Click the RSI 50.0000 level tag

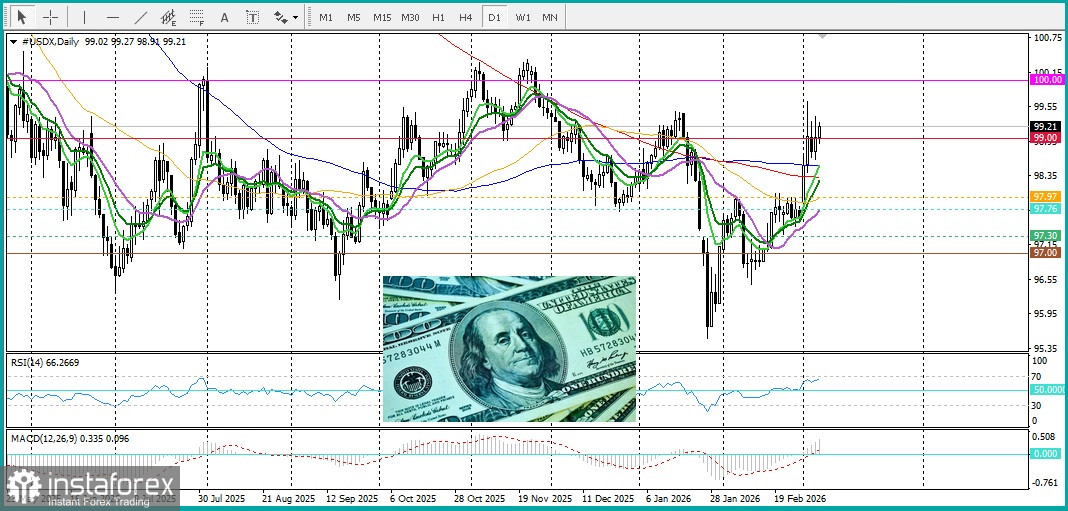tap(1047, 390)
